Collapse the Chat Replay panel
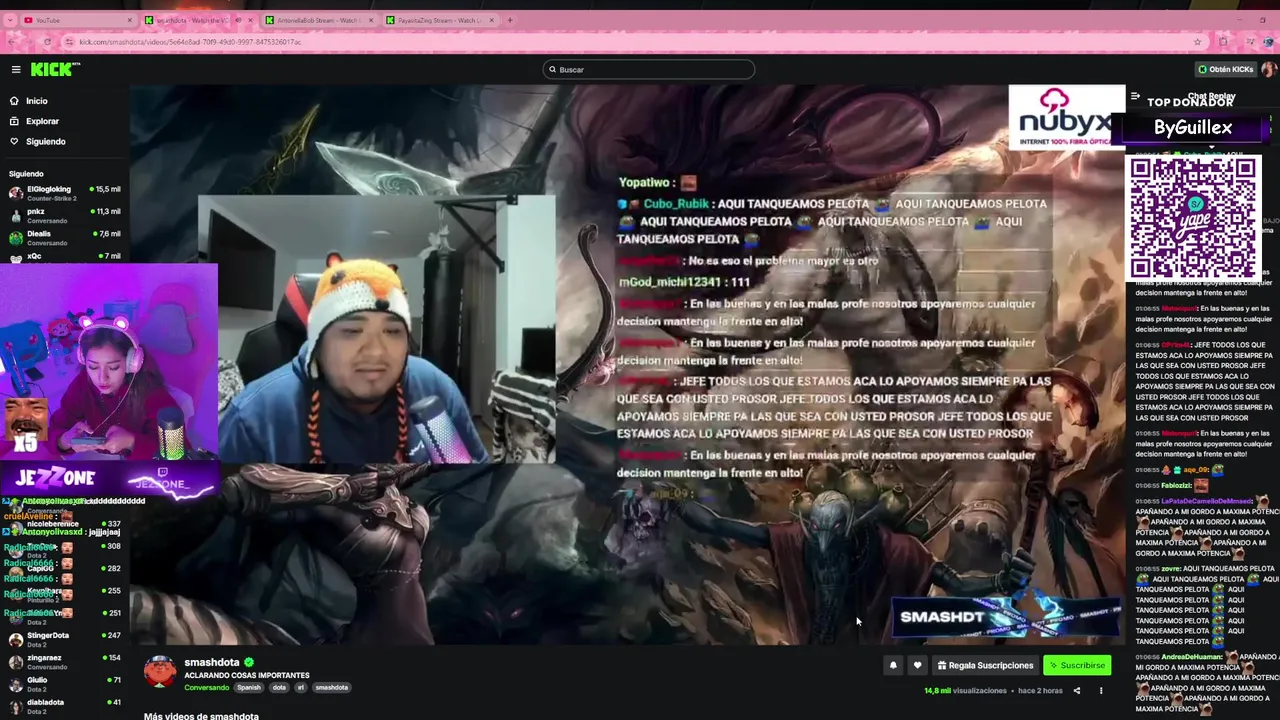The height and width of the screenshot is (720, 1280). 1135,97
